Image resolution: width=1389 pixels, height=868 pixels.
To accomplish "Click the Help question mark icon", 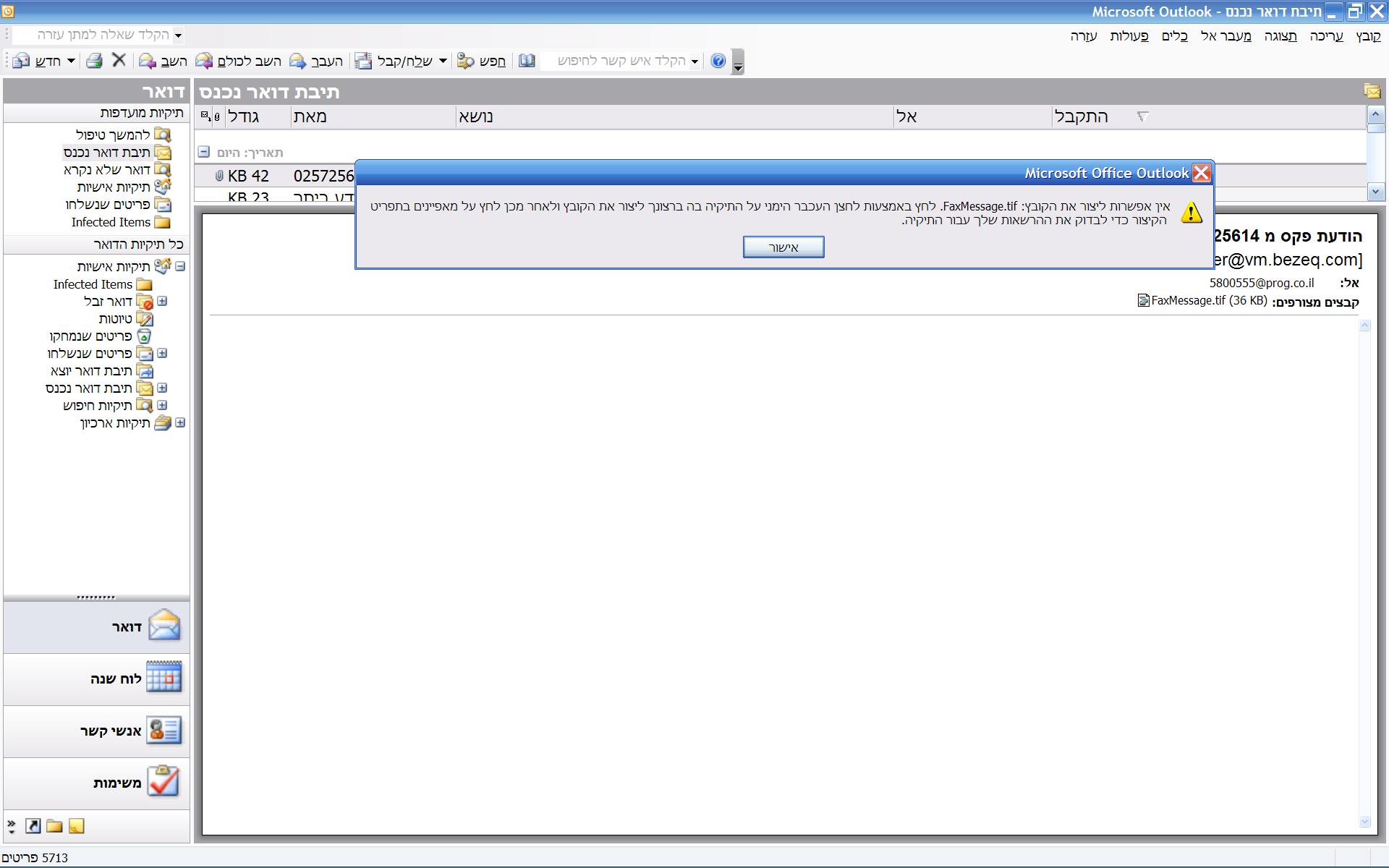I will (x=718, y=61).
